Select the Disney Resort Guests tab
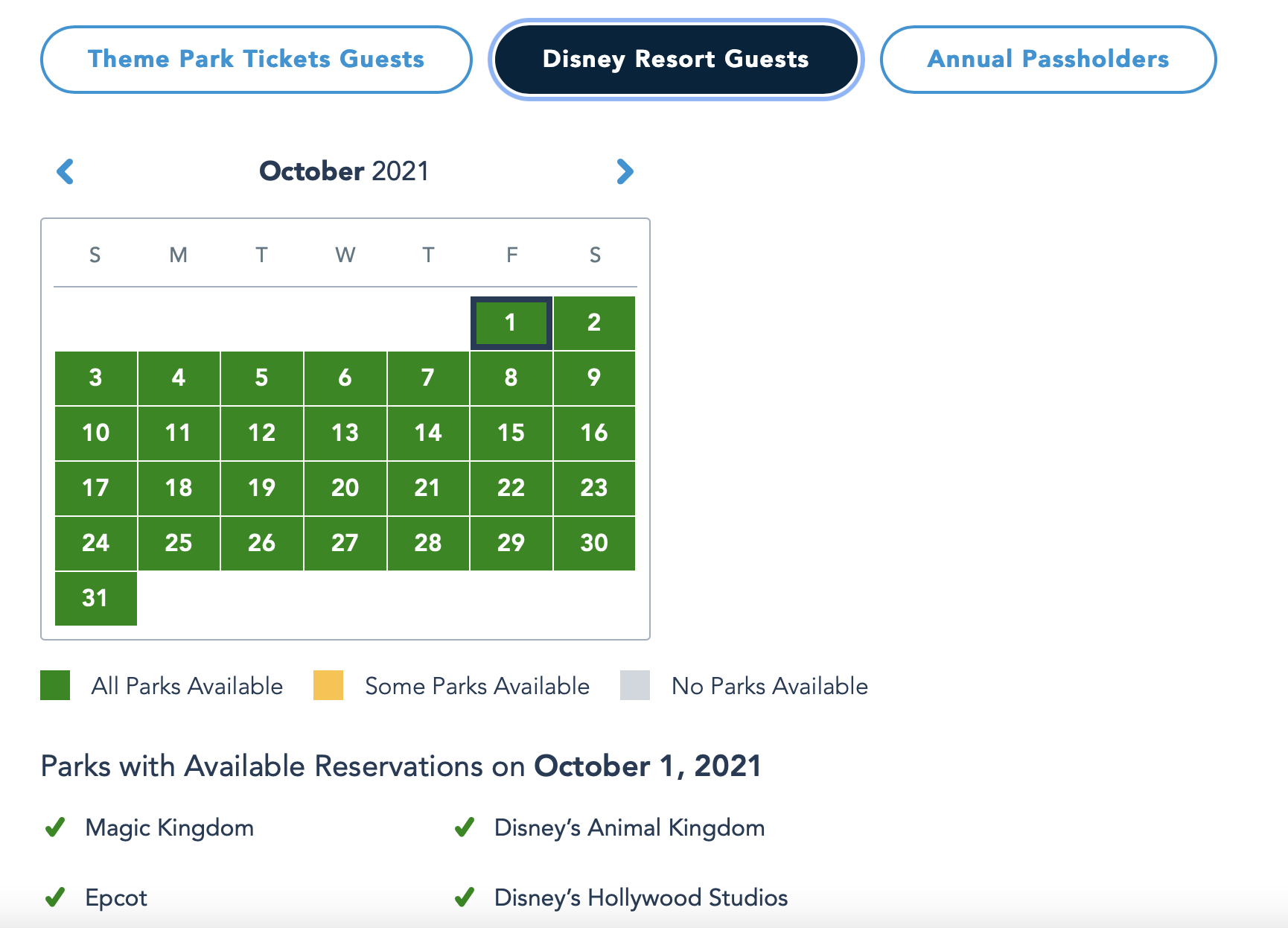Screen dimensions: 1288x928 click(x=675, y=60)
